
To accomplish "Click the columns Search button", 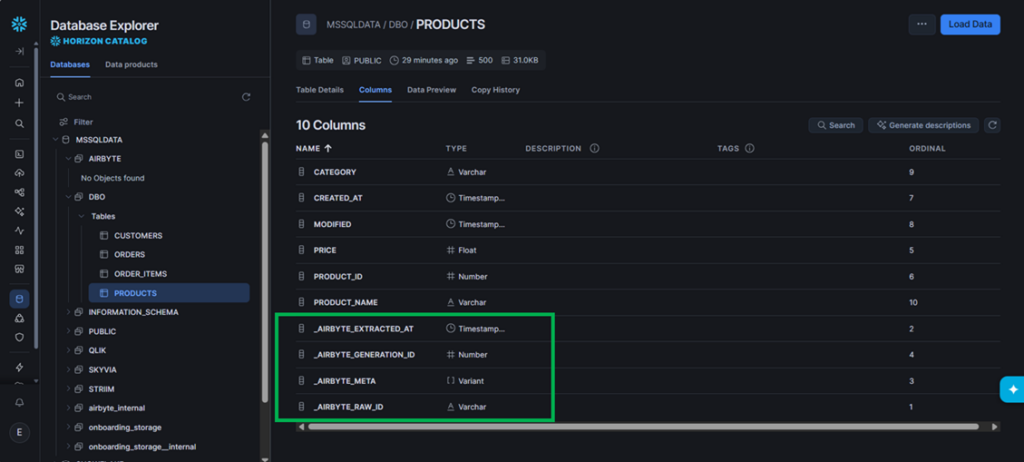I will [x=836, y=125].
